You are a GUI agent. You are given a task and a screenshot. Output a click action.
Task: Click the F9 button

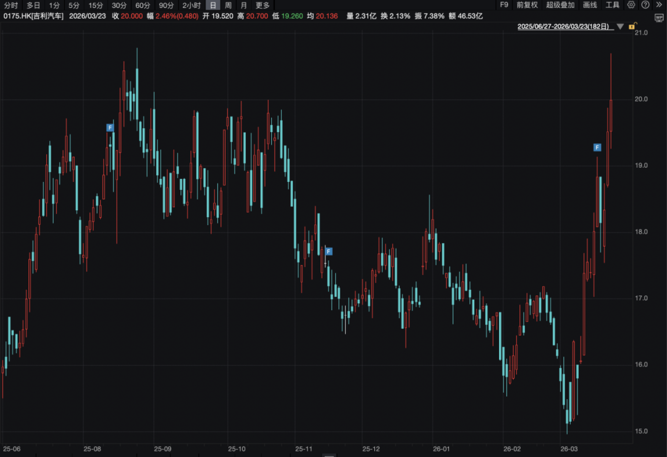pyautogui.click(x=504, y=5)
